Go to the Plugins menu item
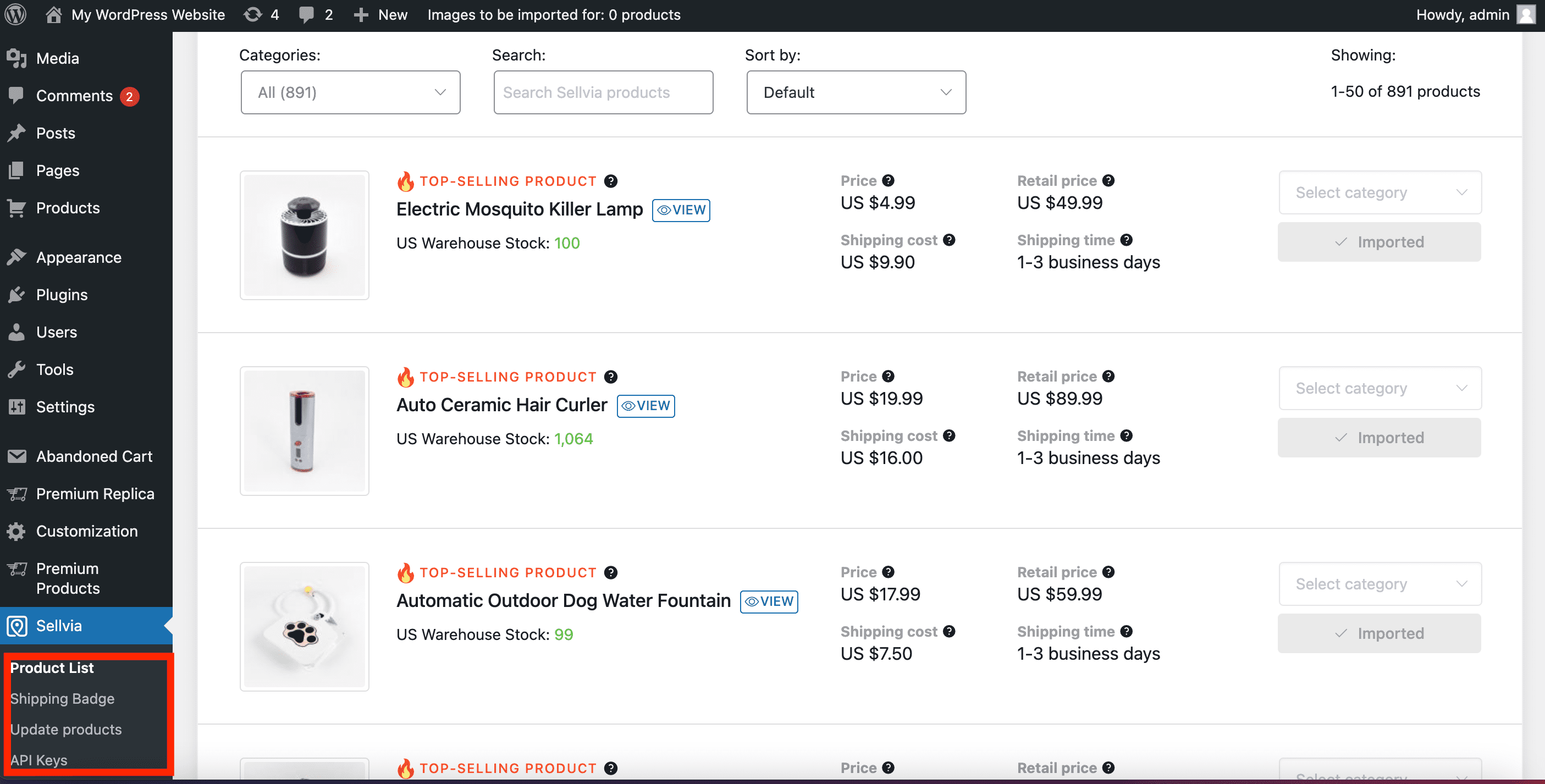The height and width of the screenshot is (784, 1545). (62, 295)
